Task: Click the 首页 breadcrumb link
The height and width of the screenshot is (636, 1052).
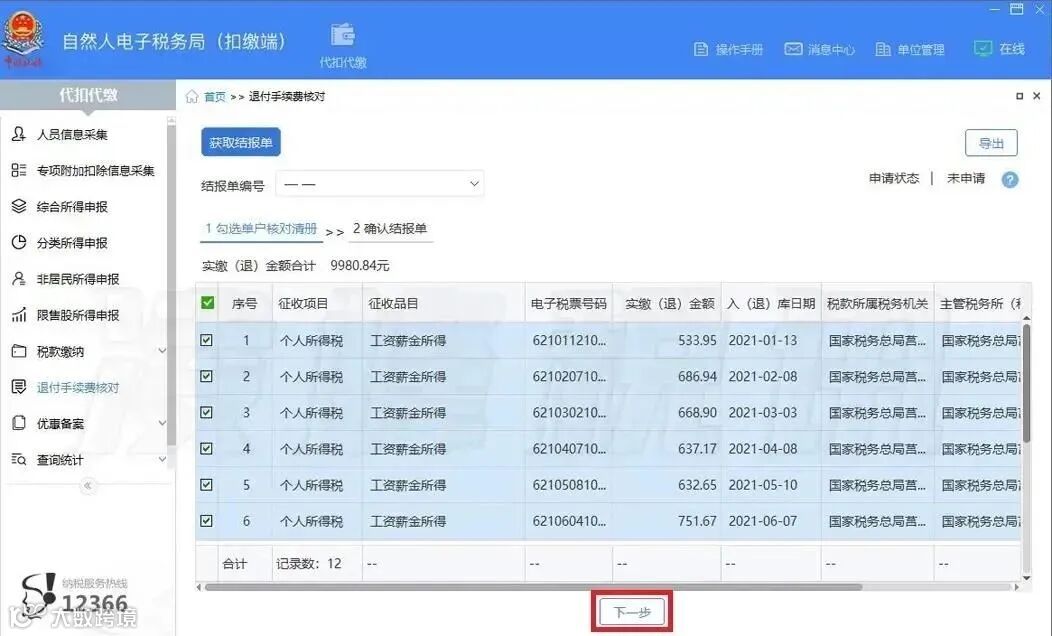Action: [x=215, y=97]
